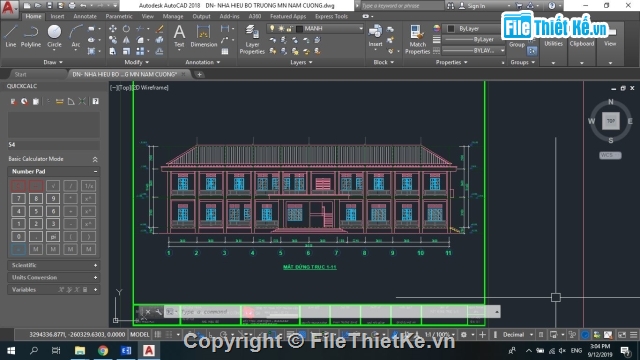Click the Move tool in Modify panel
Screen dimensions: 640x360
[113, 29]
